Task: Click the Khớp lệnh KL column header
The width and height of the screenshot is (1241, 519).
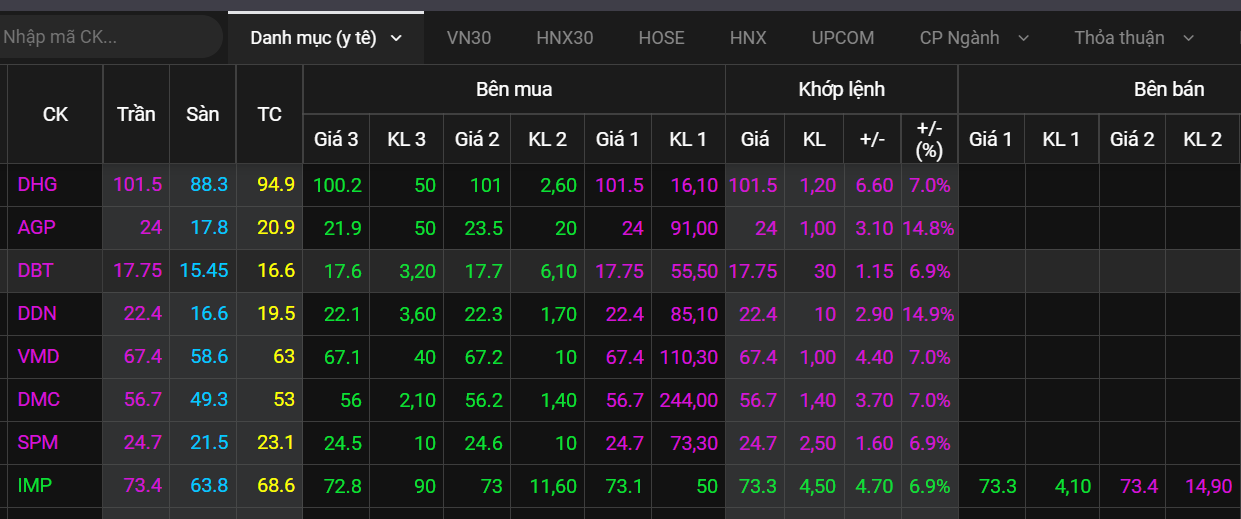Action: click(x=814, y=139)
